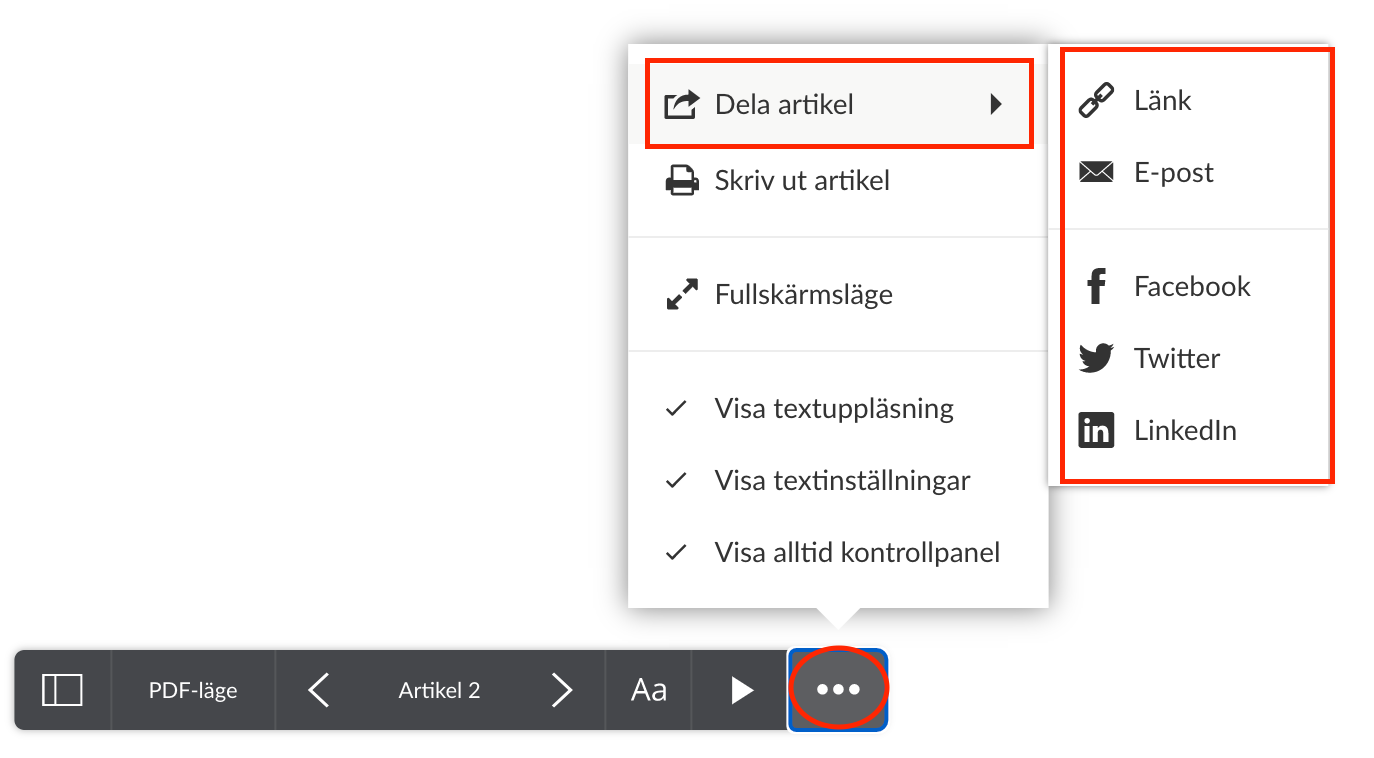
Task: Click the printer icon
Action: point(682,181)
